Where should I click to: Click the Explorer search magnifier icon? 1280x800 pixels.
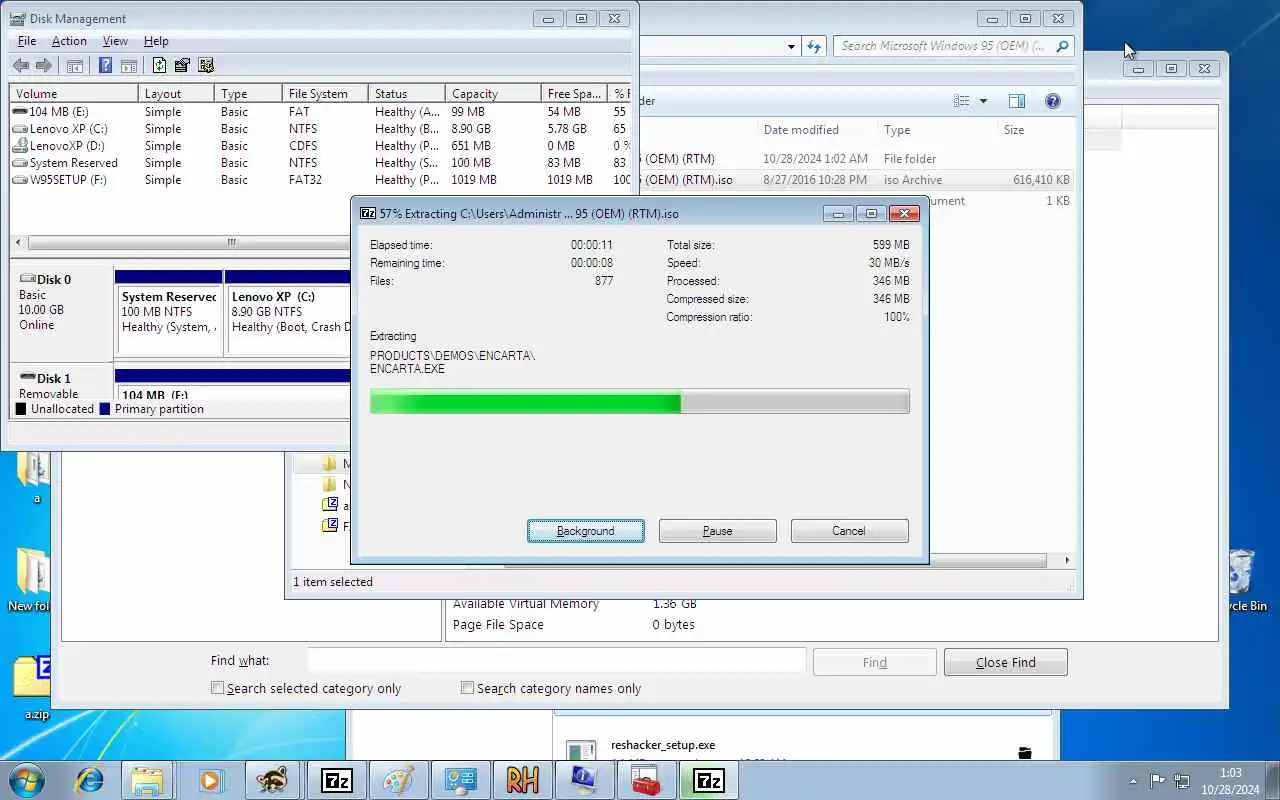1063,46
